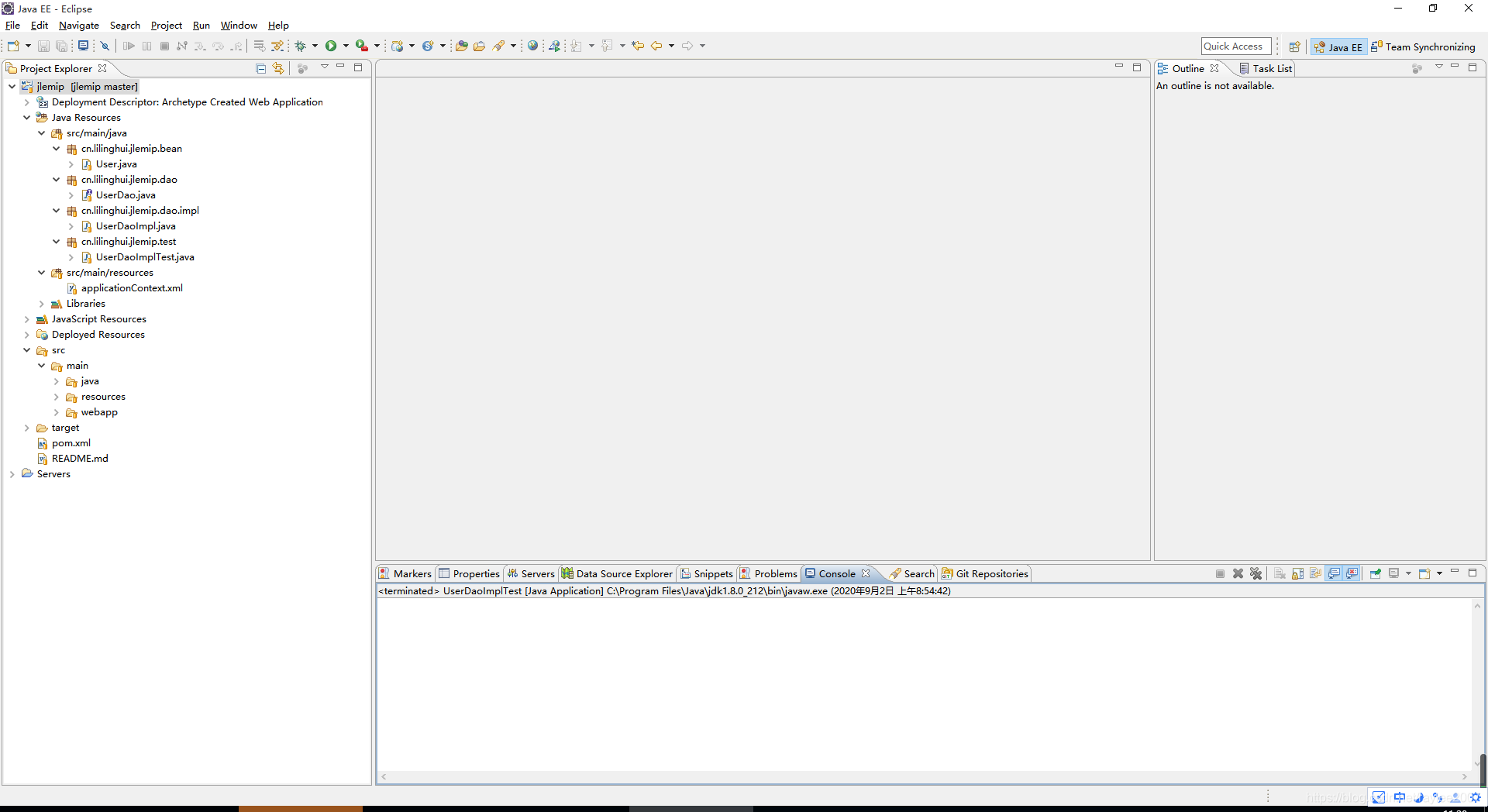Open the web browser globe icon
The width and height of the screenshot is (1488, 812).
[x=532, y=46]
